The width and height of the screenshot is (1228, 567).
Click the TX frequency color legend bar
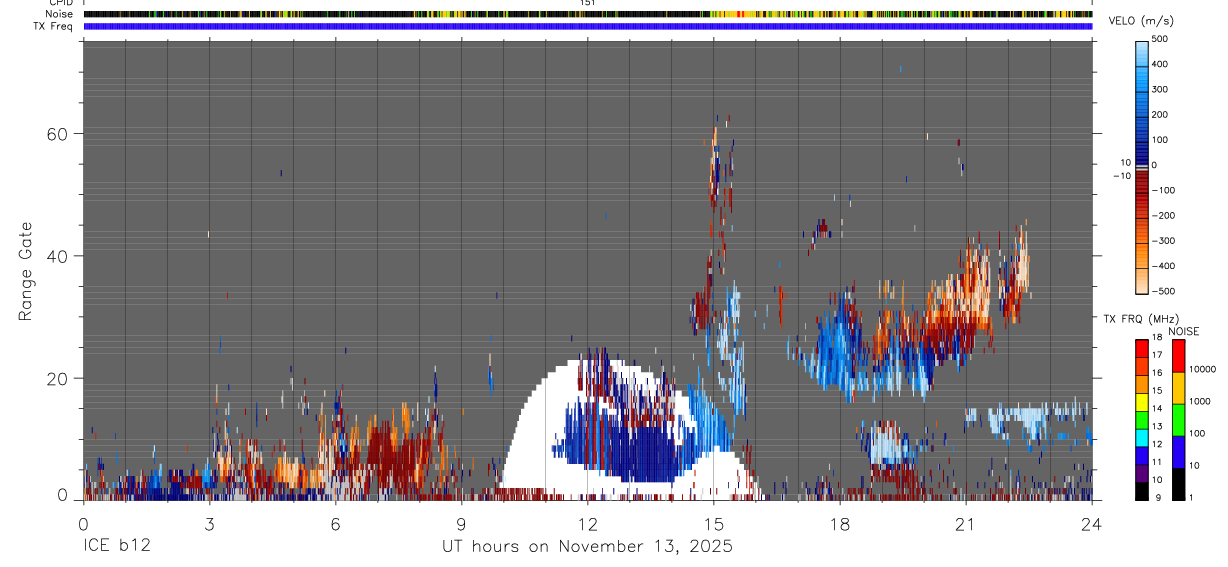1142,420
